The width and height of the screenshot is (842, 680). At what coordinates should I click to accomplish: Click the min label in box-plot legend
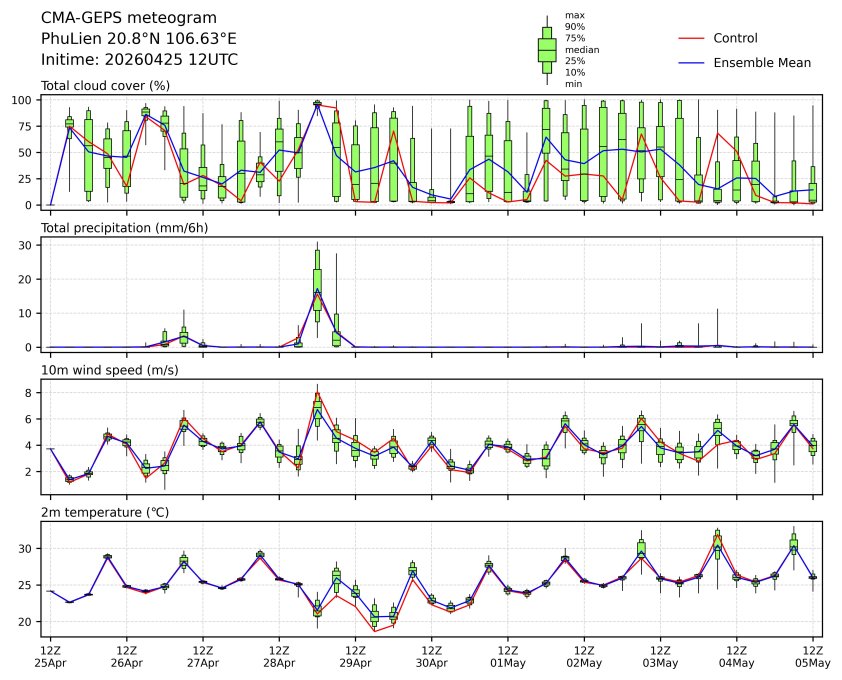pyautogui.click(x=574, y=84)
